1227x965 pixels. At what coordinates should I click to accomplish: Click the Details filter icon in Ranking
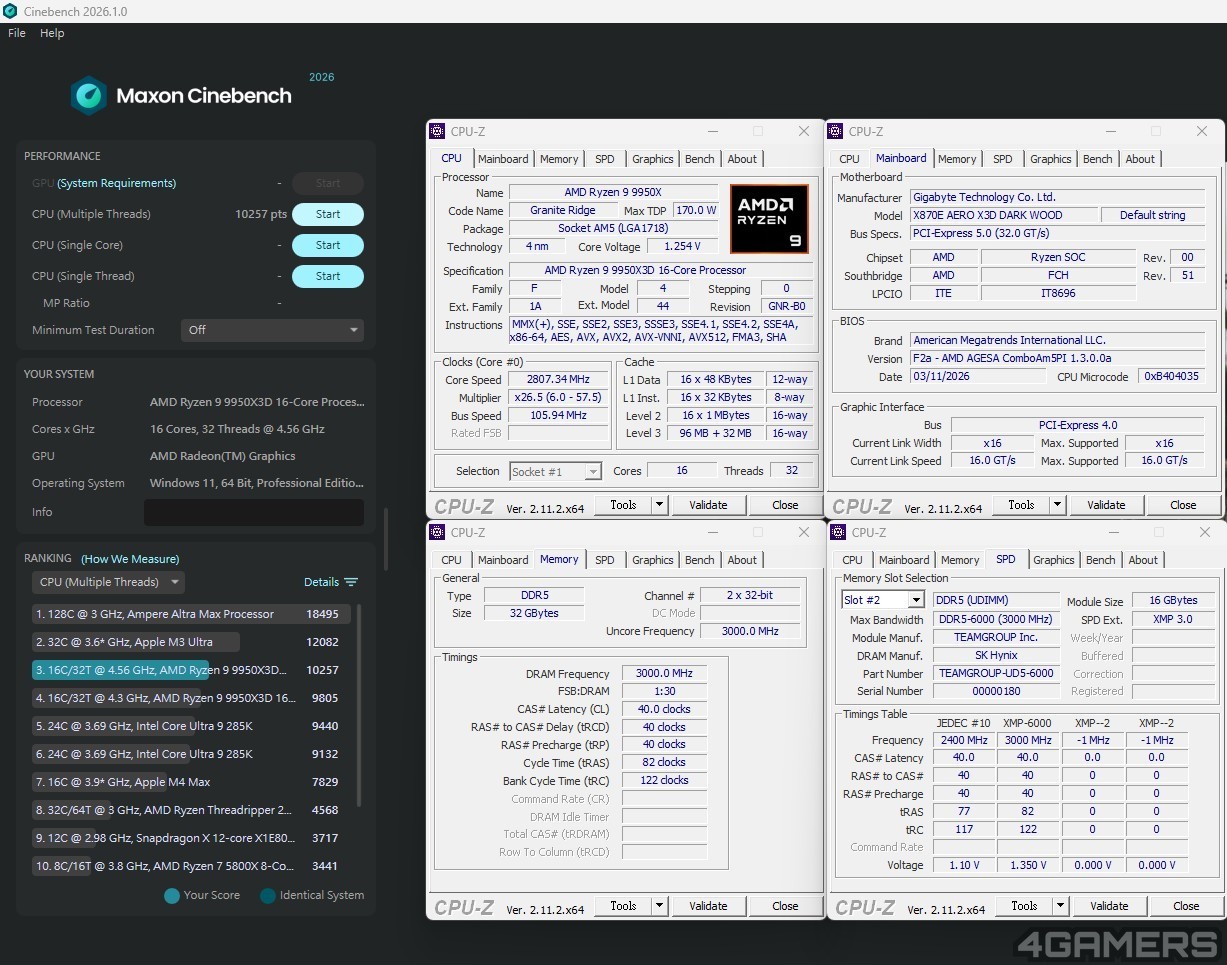(x=351, y=582)
